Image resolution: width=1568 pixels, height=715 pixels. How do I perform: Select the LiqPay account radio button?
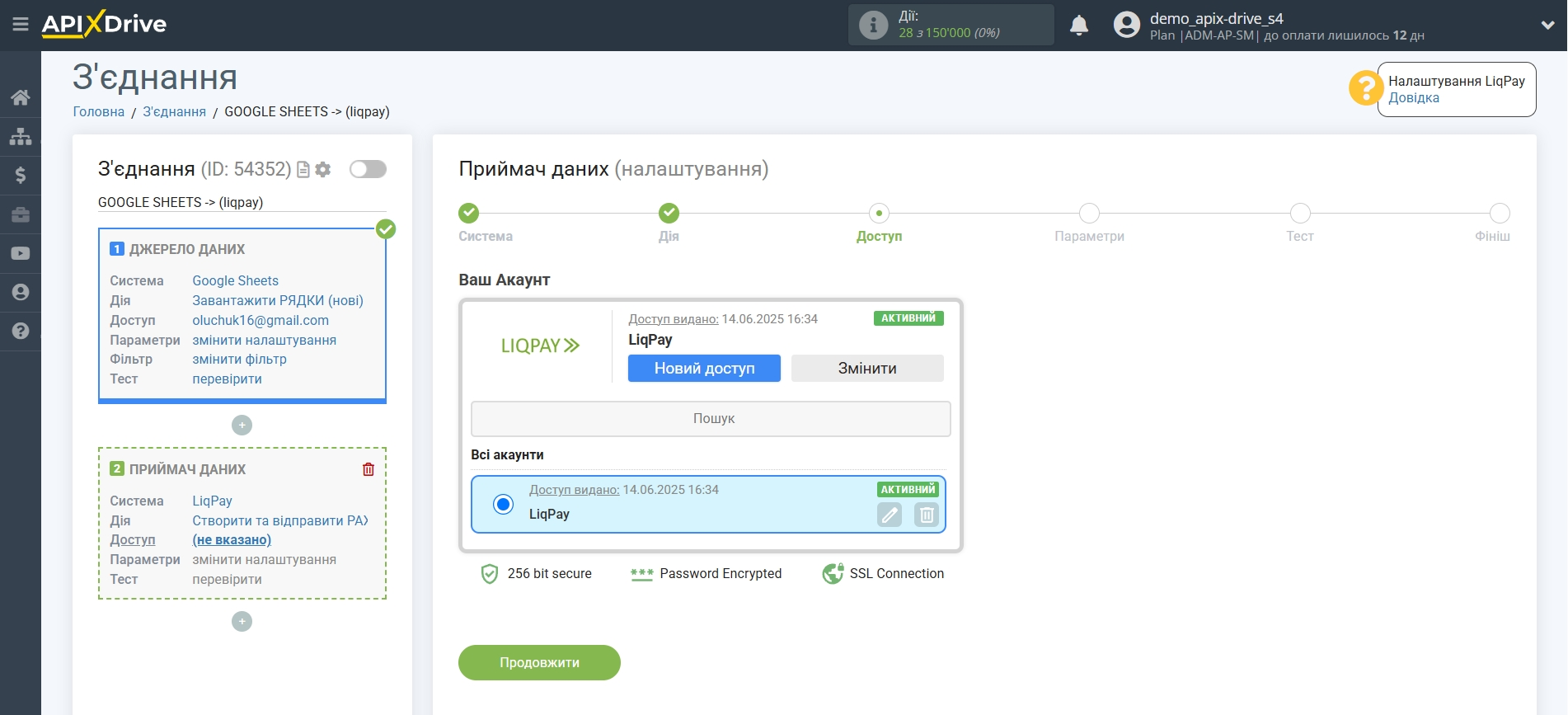pyautogui.click(x=503, y=504)
